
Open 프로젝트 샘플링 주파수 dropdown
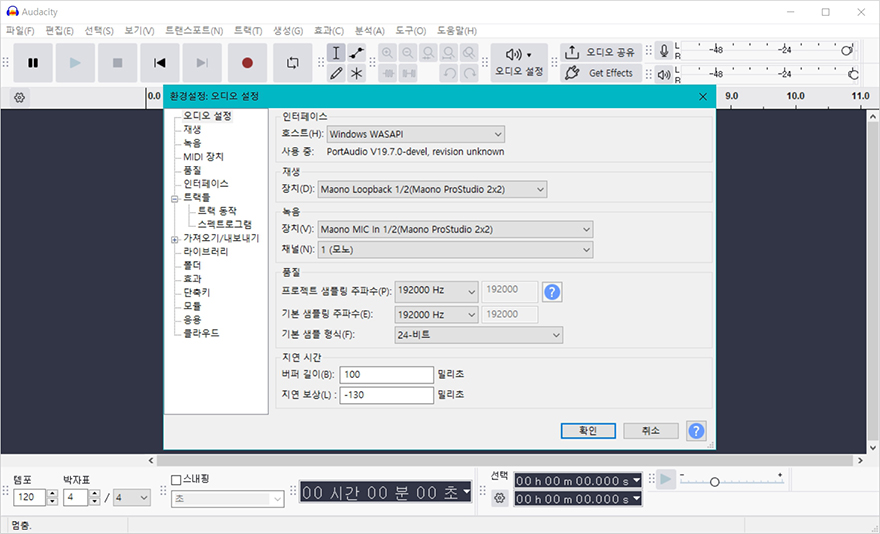pyautogui.click(x=437, y=291)
